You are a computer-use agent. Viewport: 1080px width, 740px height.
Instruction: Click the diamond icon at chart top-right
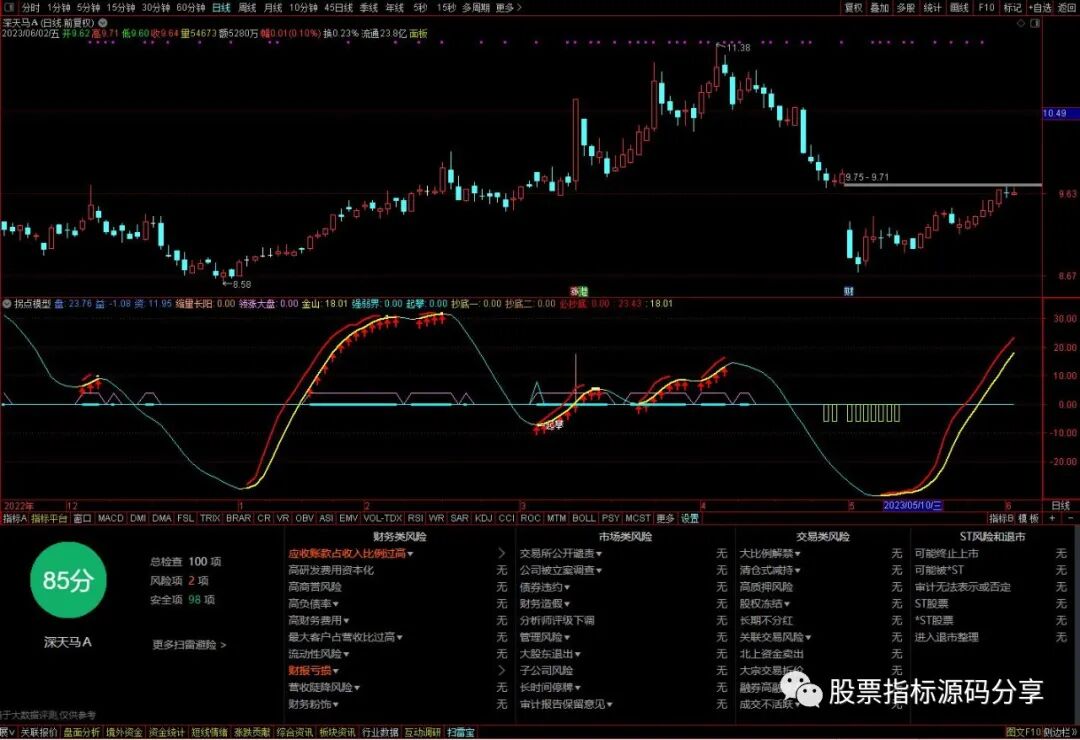coord(1021,23)
